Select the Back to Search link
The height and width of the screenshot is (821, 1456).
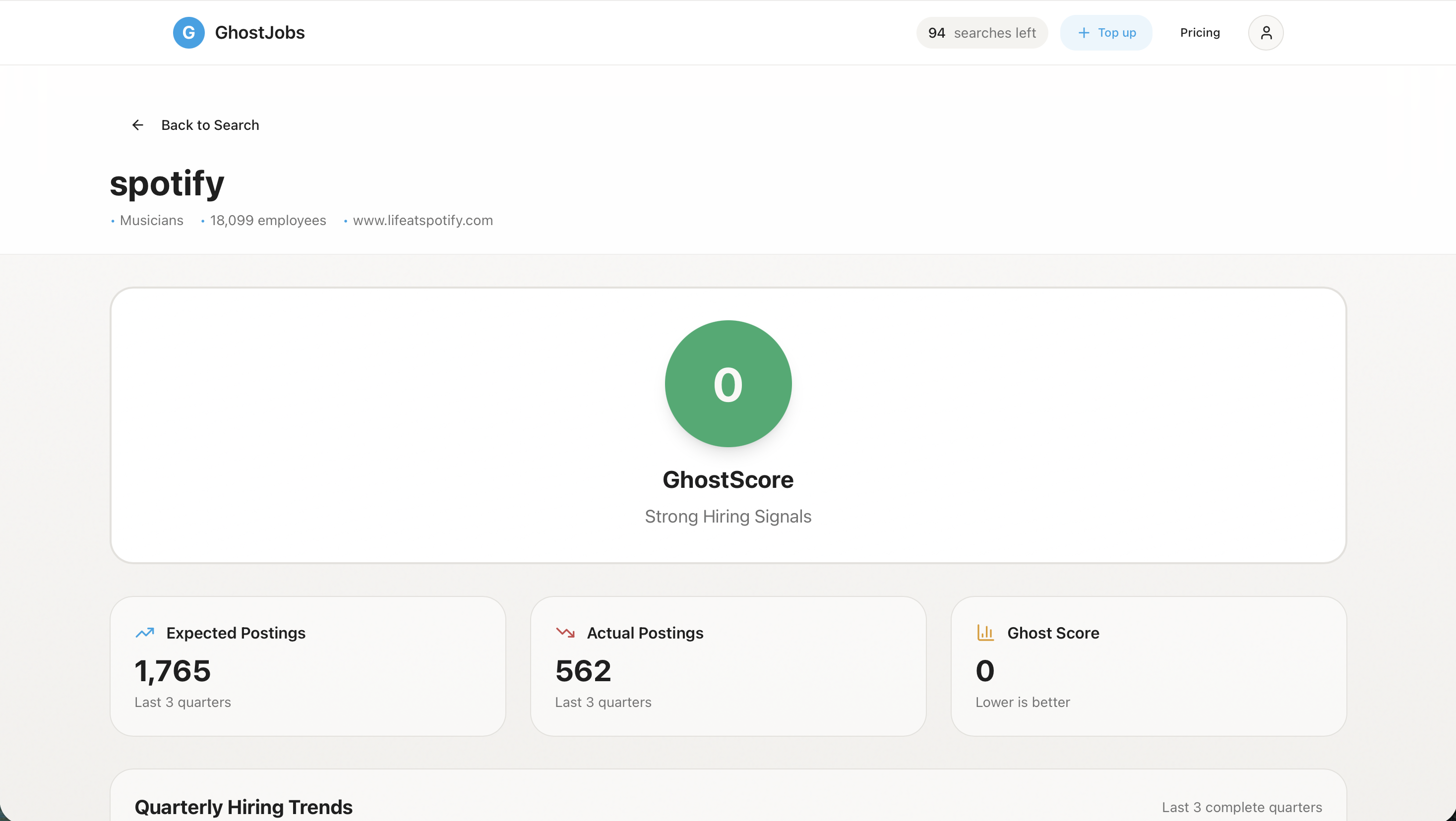pos(210,124)
